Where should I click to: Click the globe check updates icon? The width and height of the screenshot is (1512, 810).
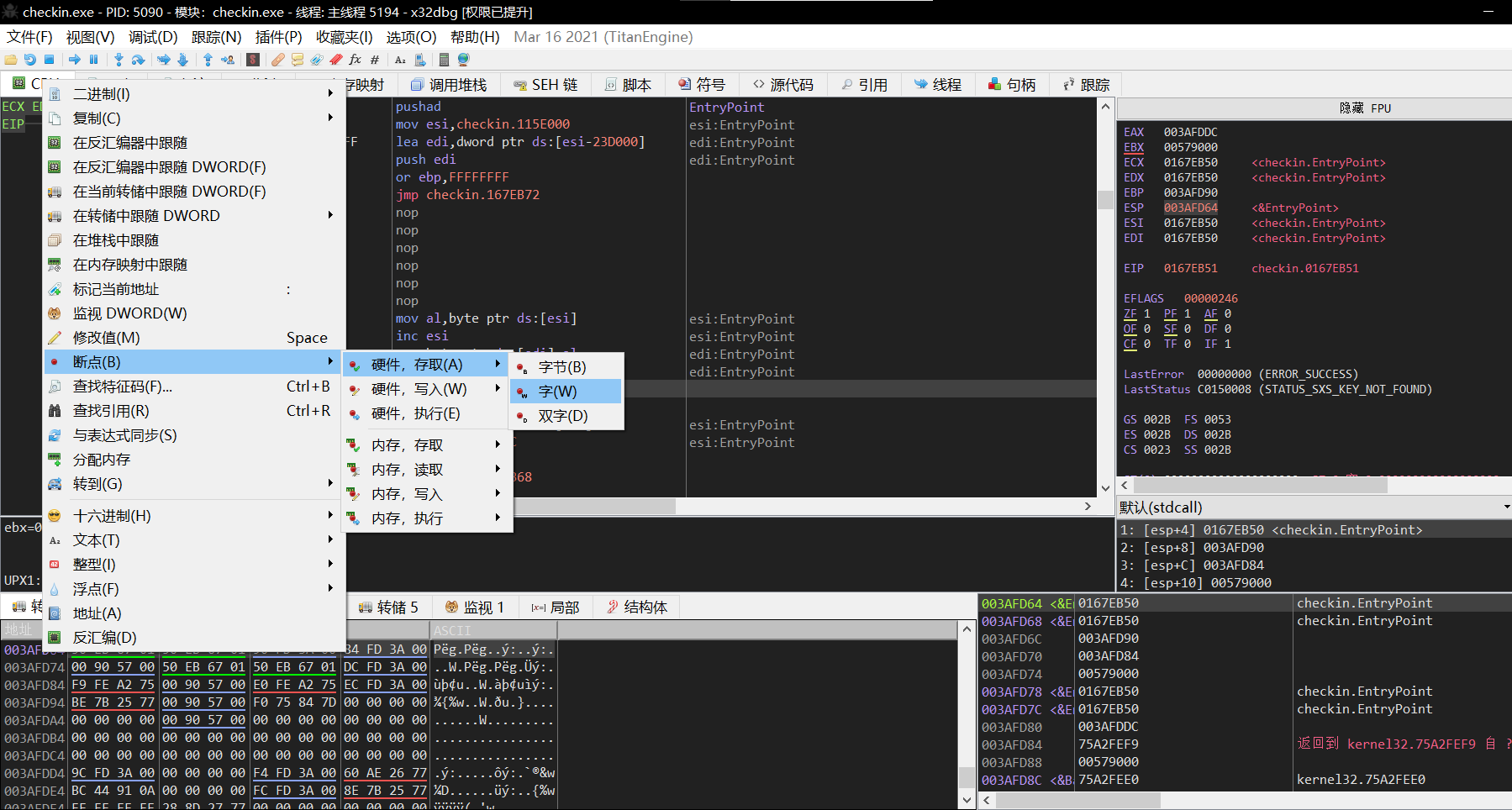463,60
